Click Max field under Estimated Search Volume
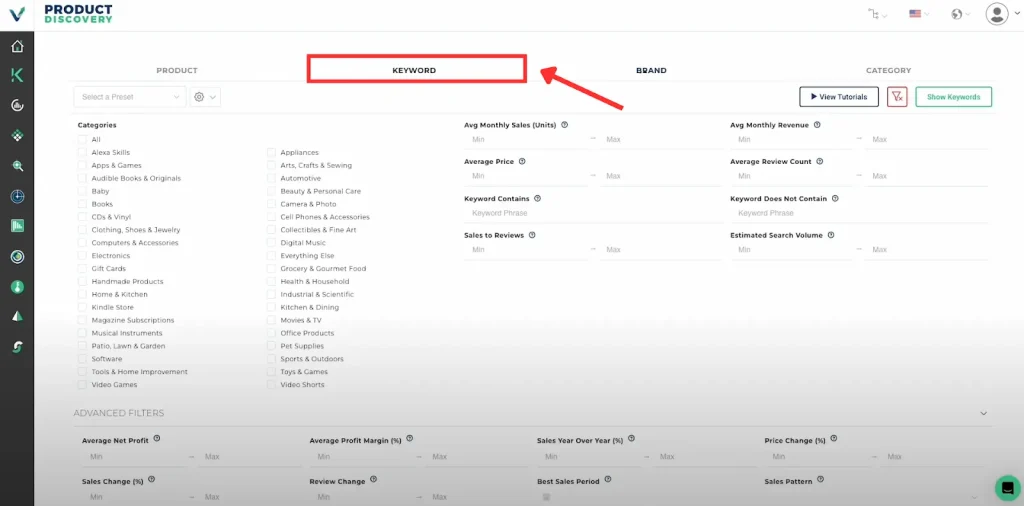 tap(927, 250)
